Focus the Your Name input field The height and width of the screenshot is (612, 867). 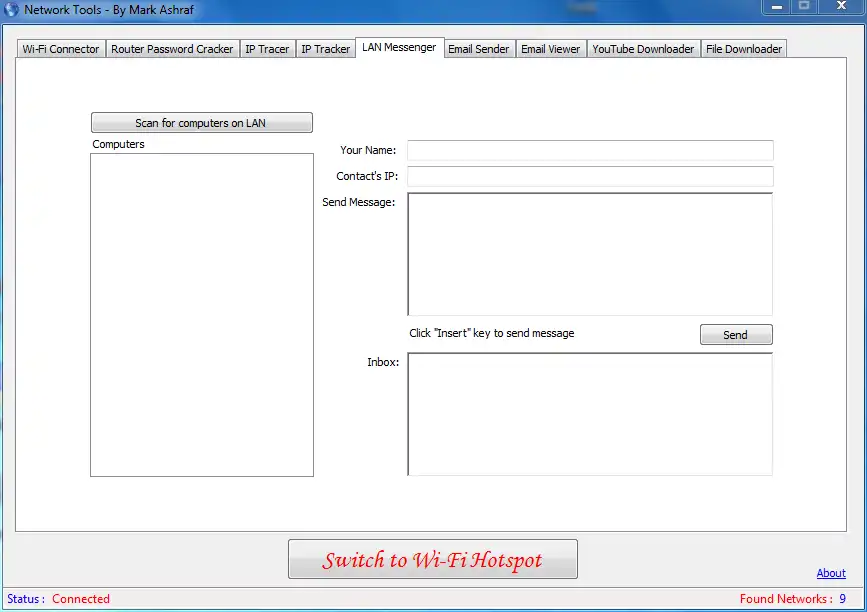pos(591,150)
